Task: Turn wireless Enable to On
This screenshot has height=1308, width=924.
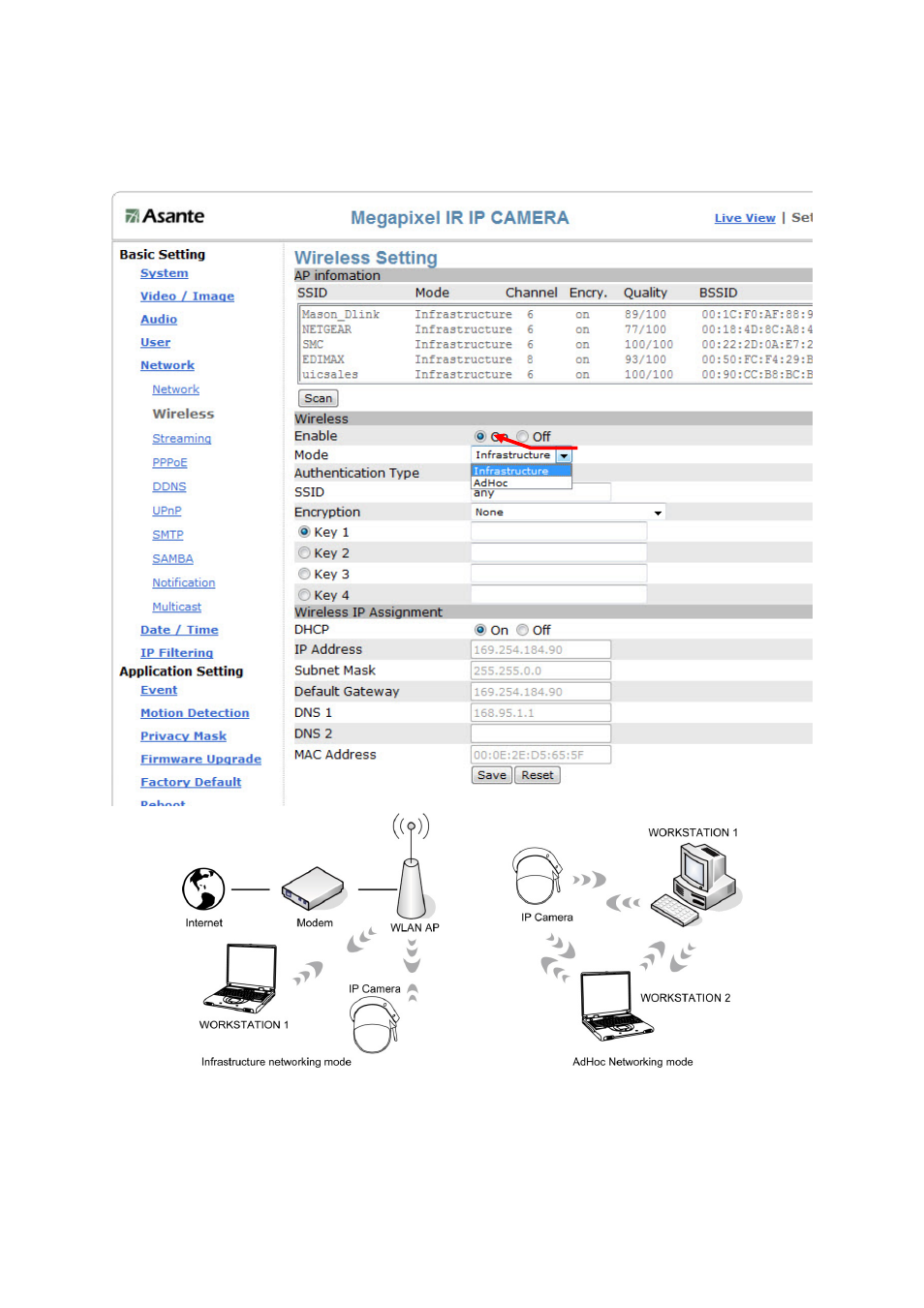Action: point(480,437)
